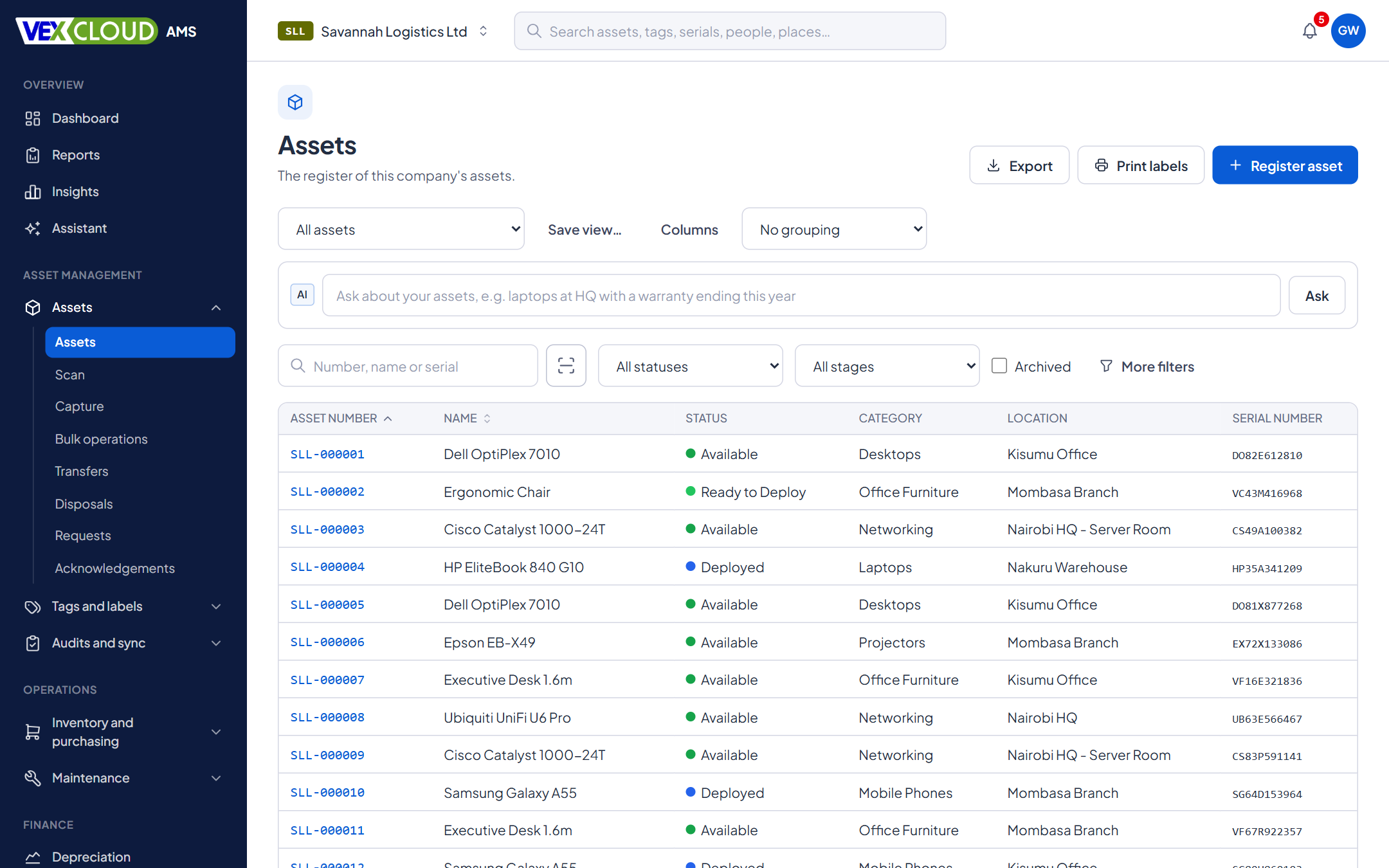Toggle the Archived checkbox
Image resolution: width=1389 pixels, height=868 pixels.
999,366
